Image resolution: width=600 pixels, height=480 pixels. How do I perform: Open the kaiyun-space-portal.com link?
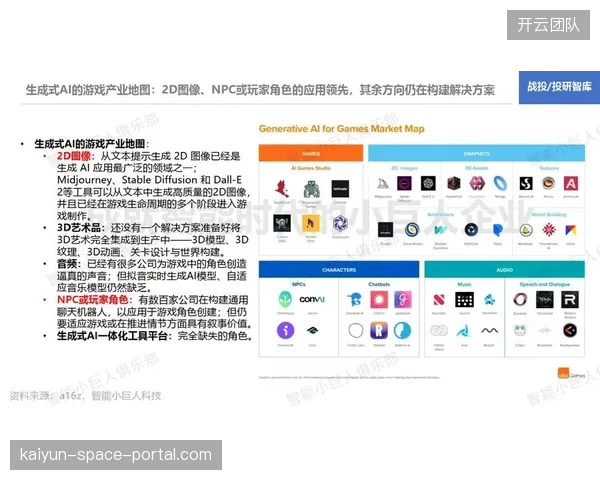(116, 455)
